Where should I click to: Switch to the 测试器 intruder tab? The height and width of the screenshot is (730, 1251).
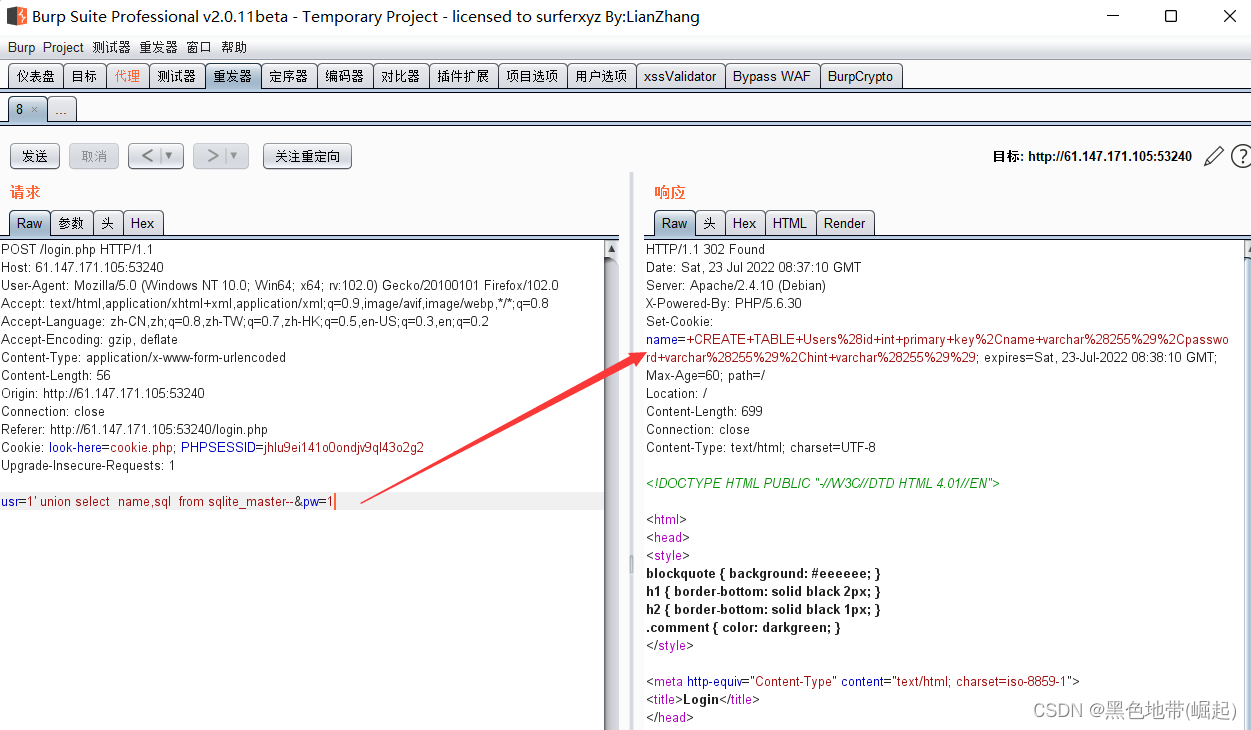tap(176, 76)
